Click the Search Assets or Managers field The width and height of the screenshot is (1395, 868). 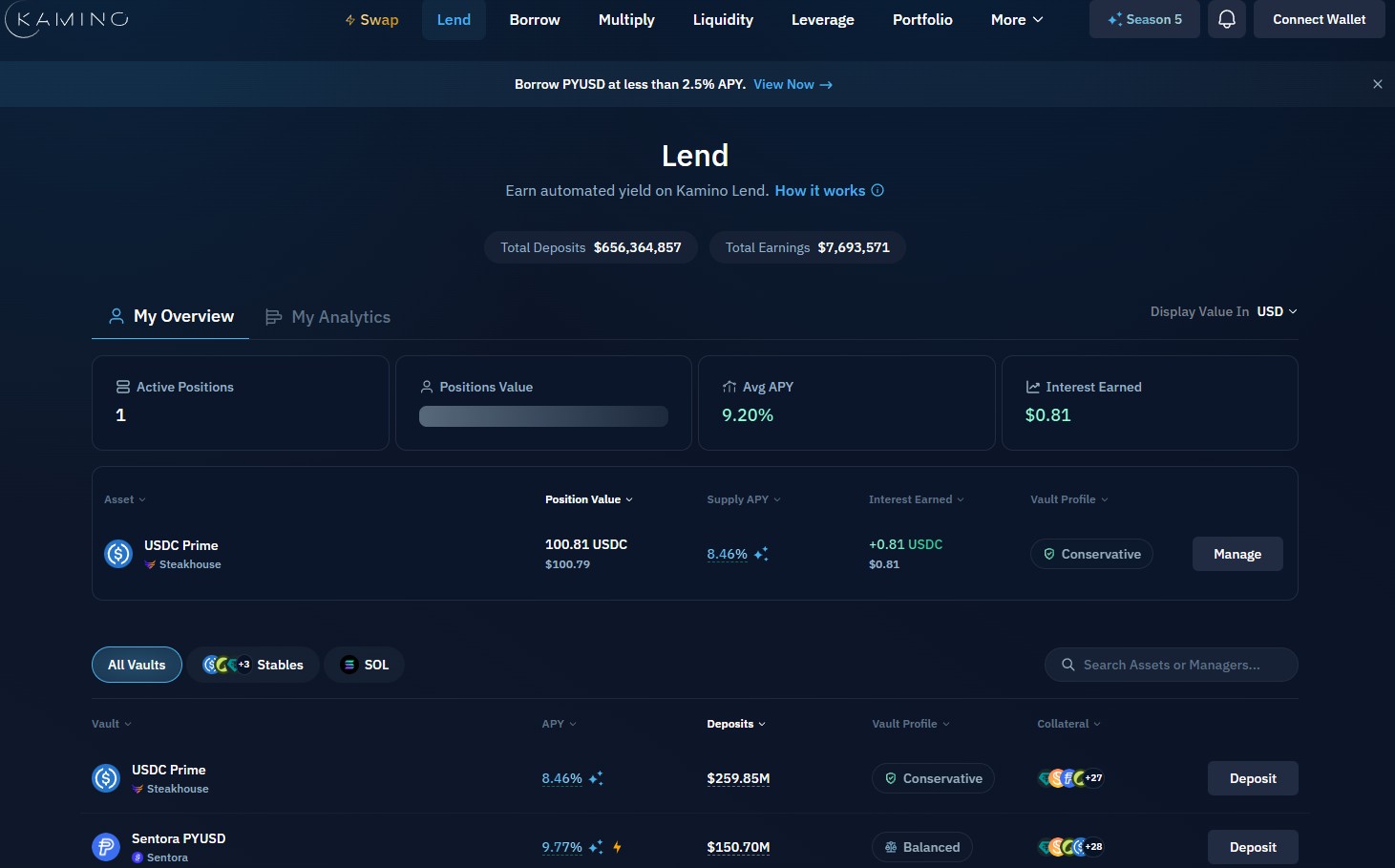pos(1171,665)
